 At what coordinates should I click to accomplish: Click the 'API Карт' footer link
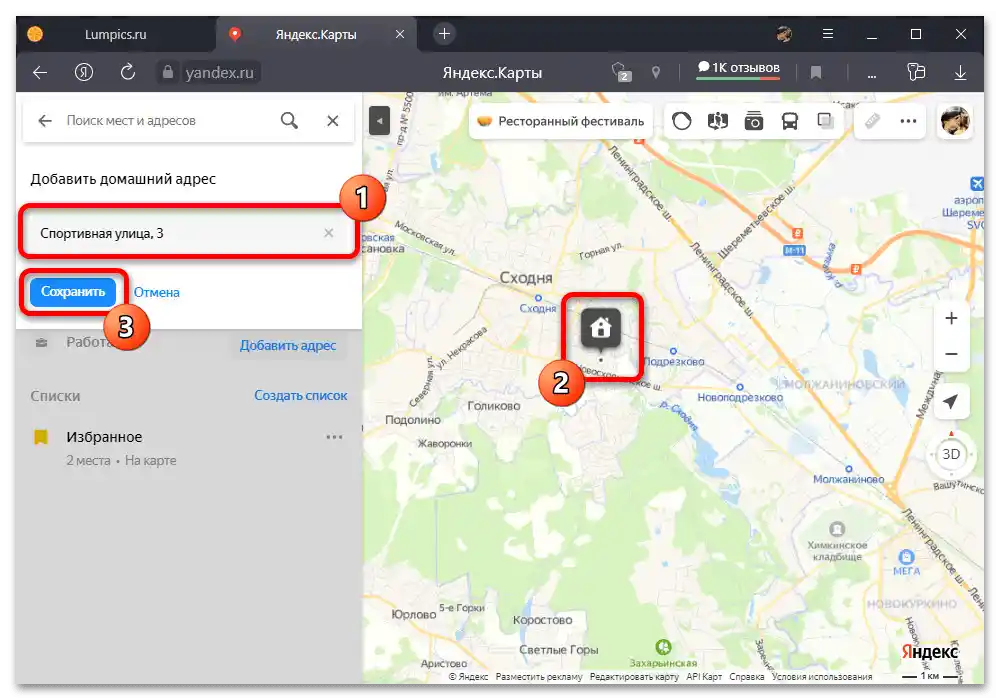click(x=704, y=676)
